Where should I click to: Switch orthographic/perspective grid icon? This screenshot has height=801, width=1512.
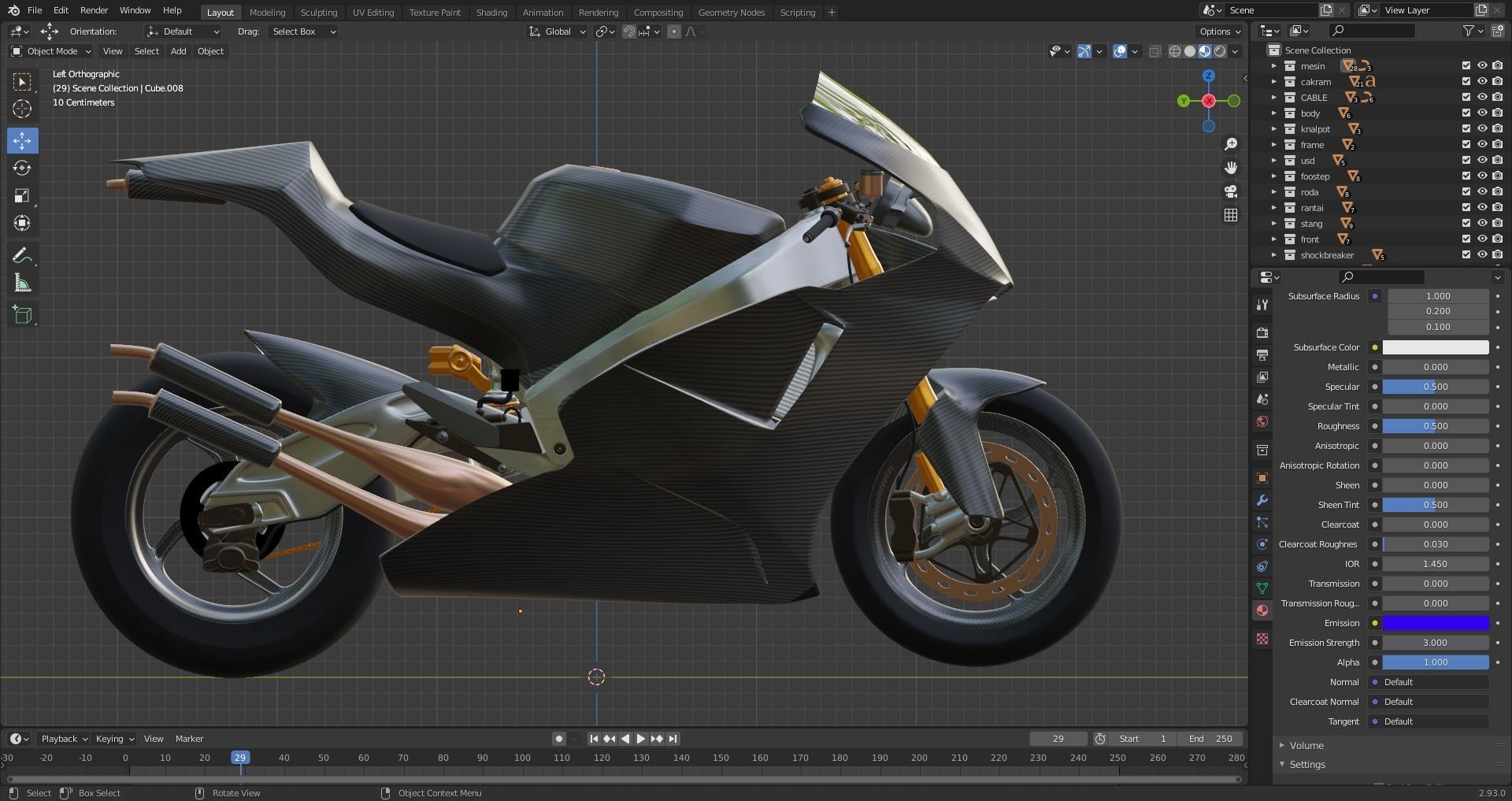[x=1231, y=215]
